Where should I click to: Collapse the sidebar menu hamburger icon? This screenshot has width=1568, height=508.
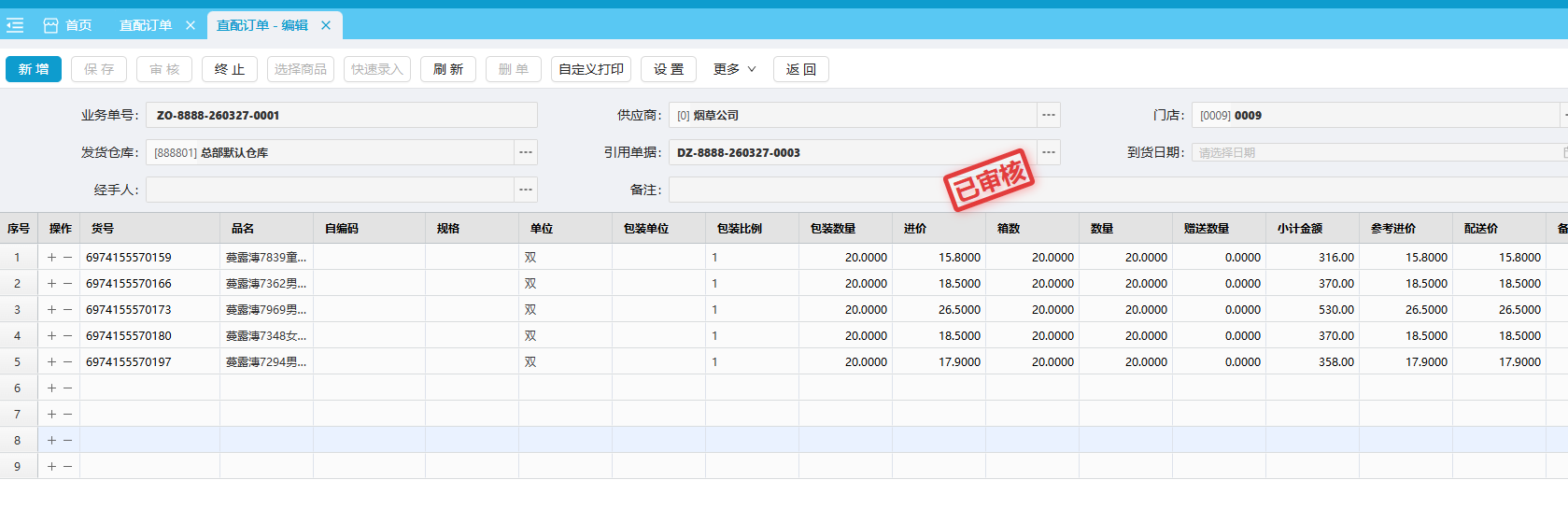point(15,25)
